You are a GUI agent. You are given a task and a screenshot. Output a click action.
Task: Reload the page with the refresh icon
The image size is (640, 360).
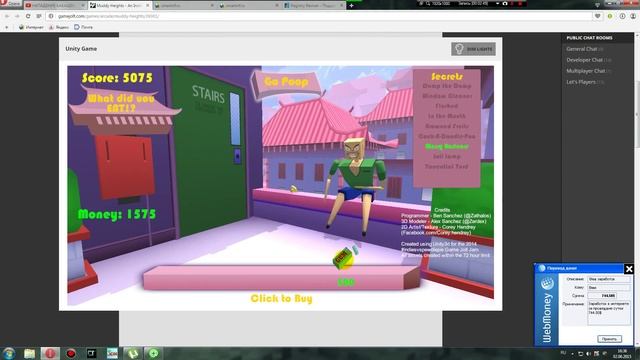(x=28, y=16)
